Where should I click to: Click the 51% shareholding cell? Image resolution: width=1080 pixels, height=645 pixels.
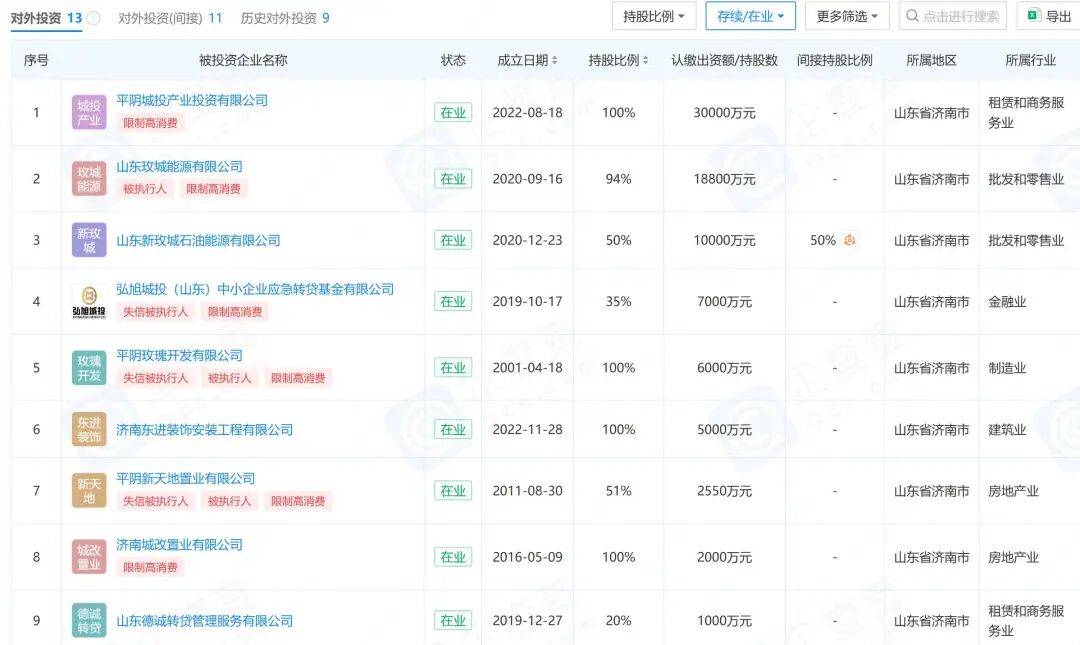tap(619, 491)
